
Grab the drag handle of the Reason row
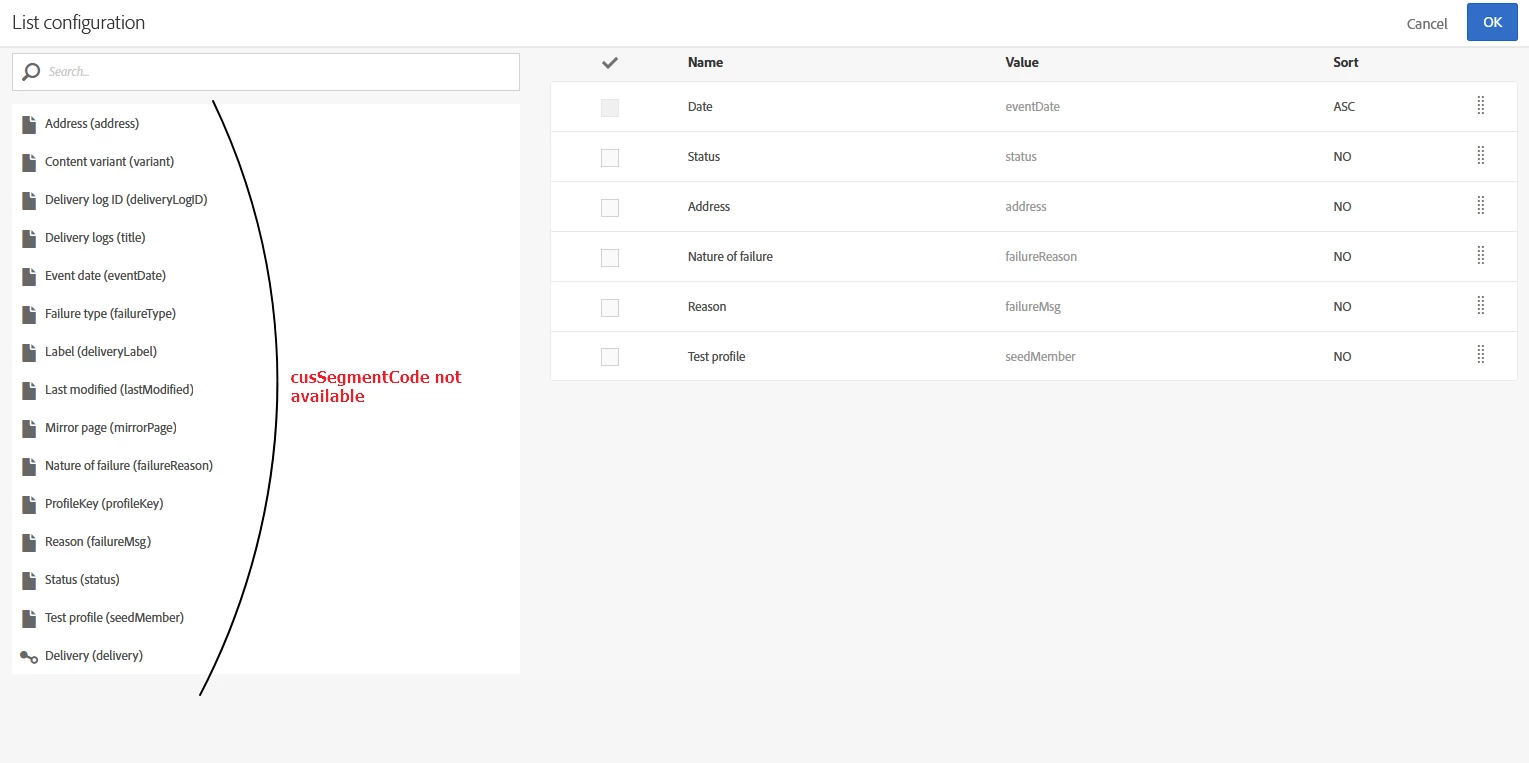[x=1481, y=306]
